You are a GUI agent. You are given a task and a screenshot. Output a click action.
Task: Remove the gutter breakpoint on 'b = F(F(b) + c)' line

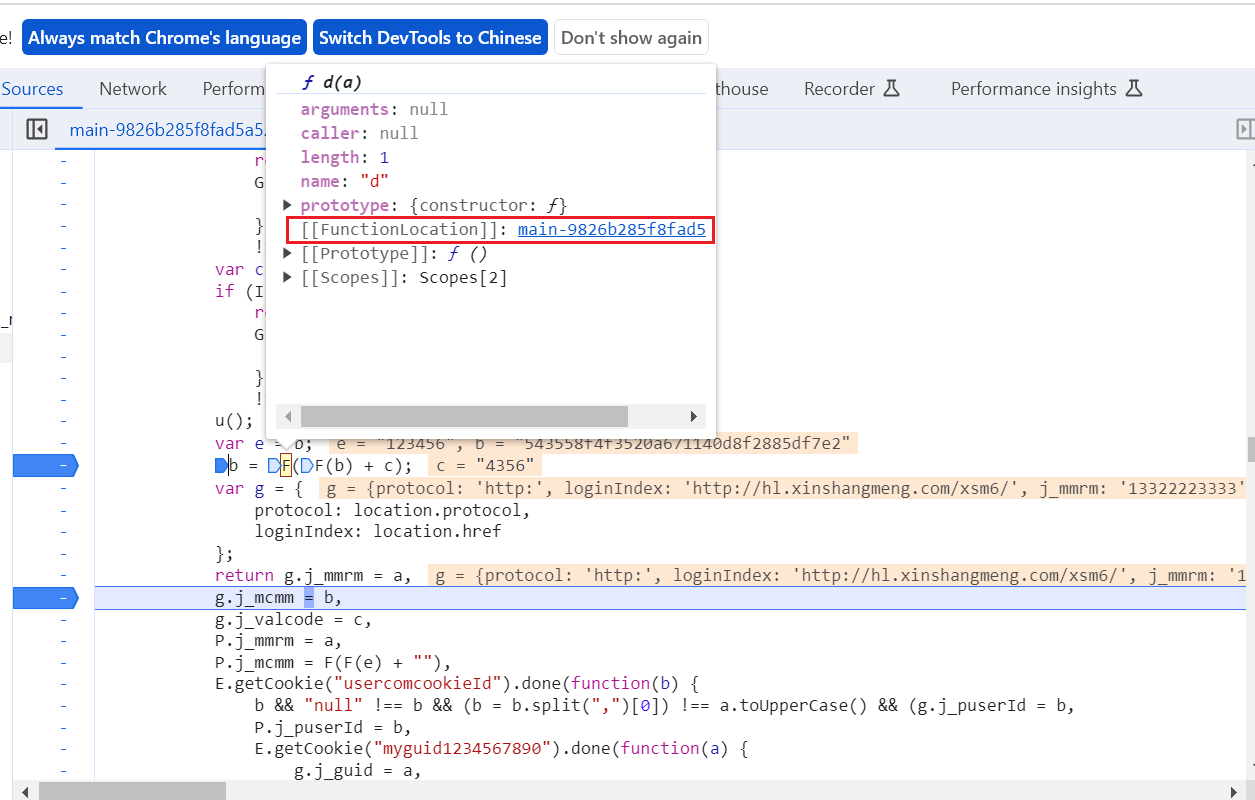pyautogui.click(x=45, y=466)
